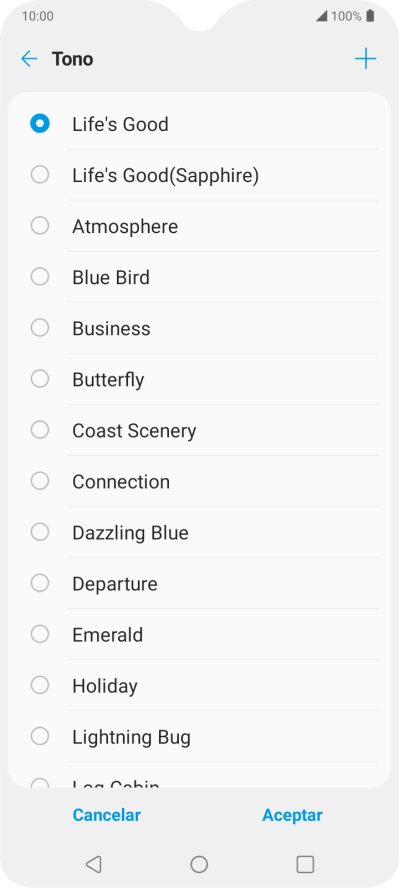
Task: Tap the Android home circle button
Action: pos(199,864)
